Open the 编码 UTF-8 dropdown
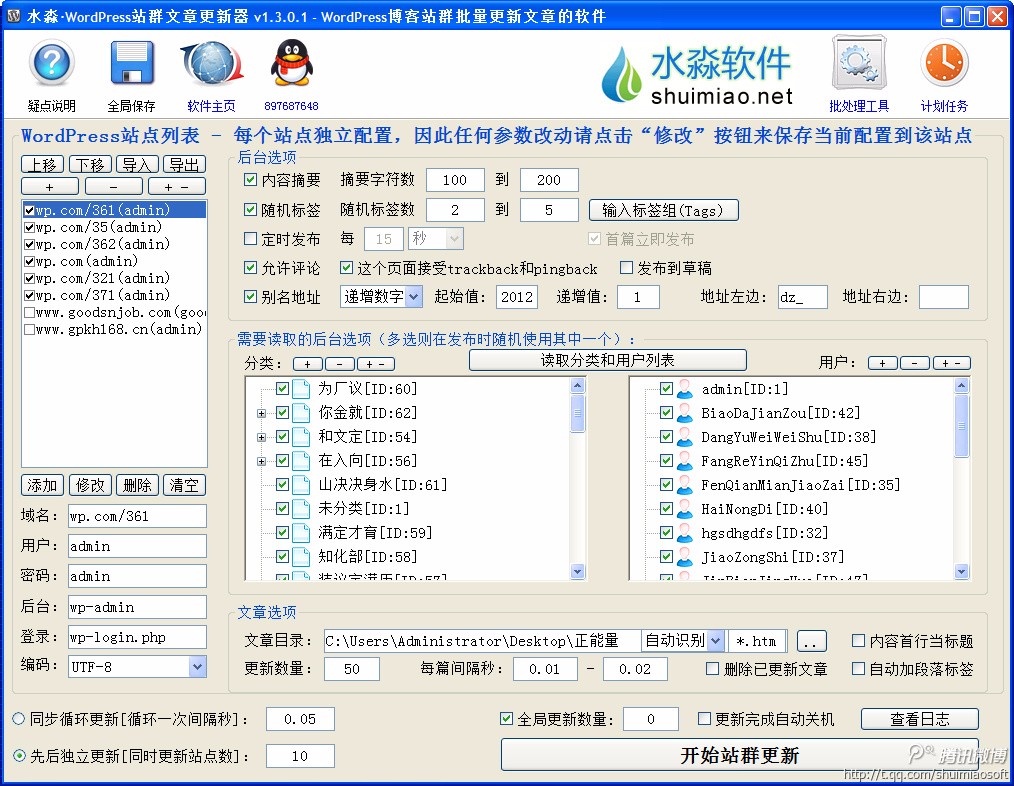 pos(197,667)
